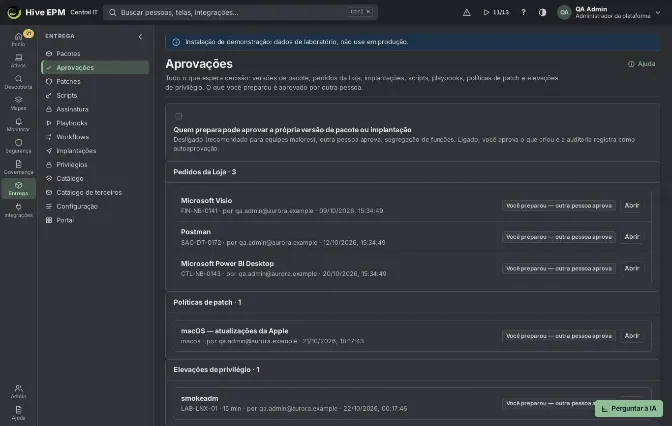Open the Microsoft Visio request
Image resolution: width=672 pixels, height=426 pixels.
click(632, 206)
